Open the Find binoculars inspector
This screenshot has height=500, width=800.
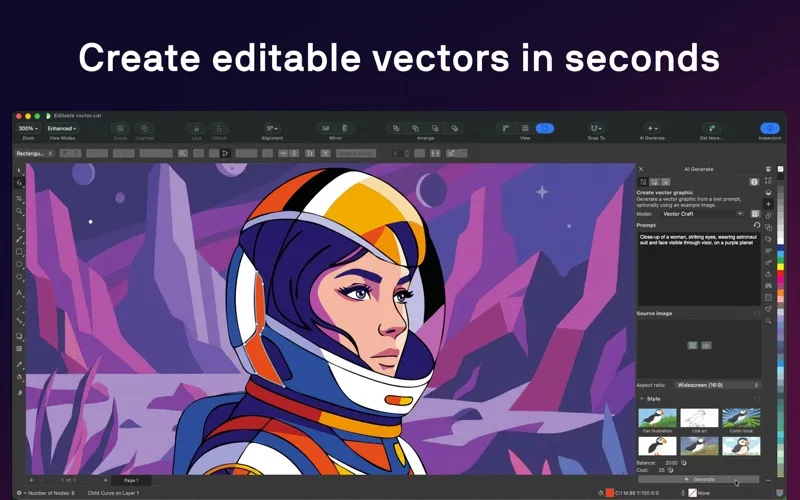click(x=768, y=286)
